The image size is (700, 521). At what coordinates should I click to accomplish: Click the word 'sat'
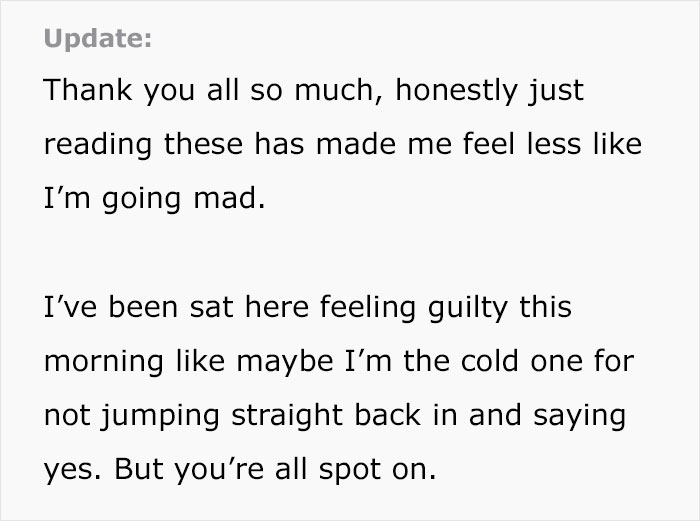[211, 308]
